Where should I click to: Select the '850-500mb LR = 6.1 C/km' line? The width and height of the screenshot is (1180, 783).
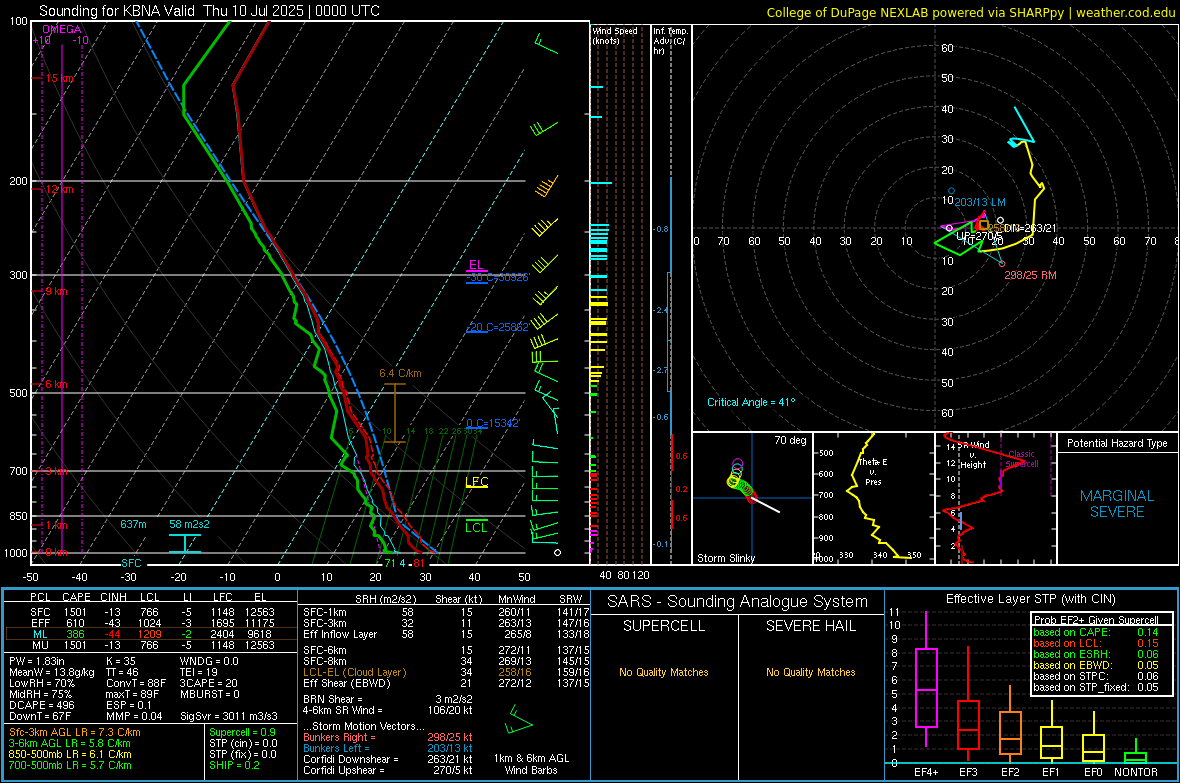pos(70,754)
